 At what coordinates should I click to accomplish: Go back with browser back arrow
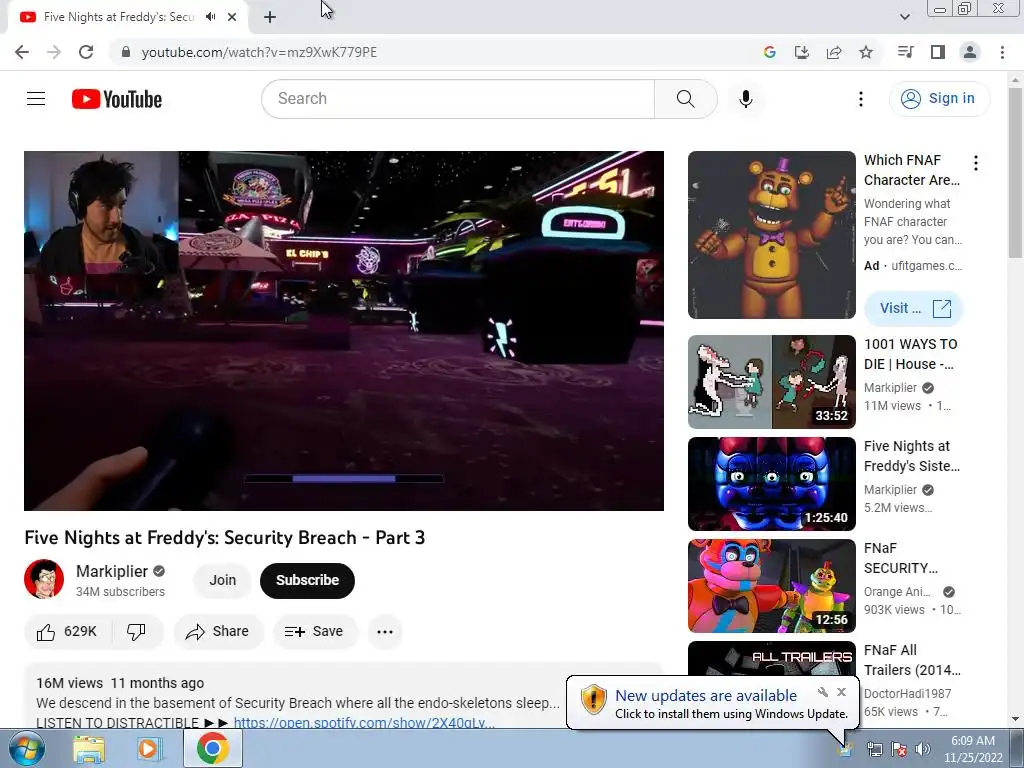(x=22, y=52)
